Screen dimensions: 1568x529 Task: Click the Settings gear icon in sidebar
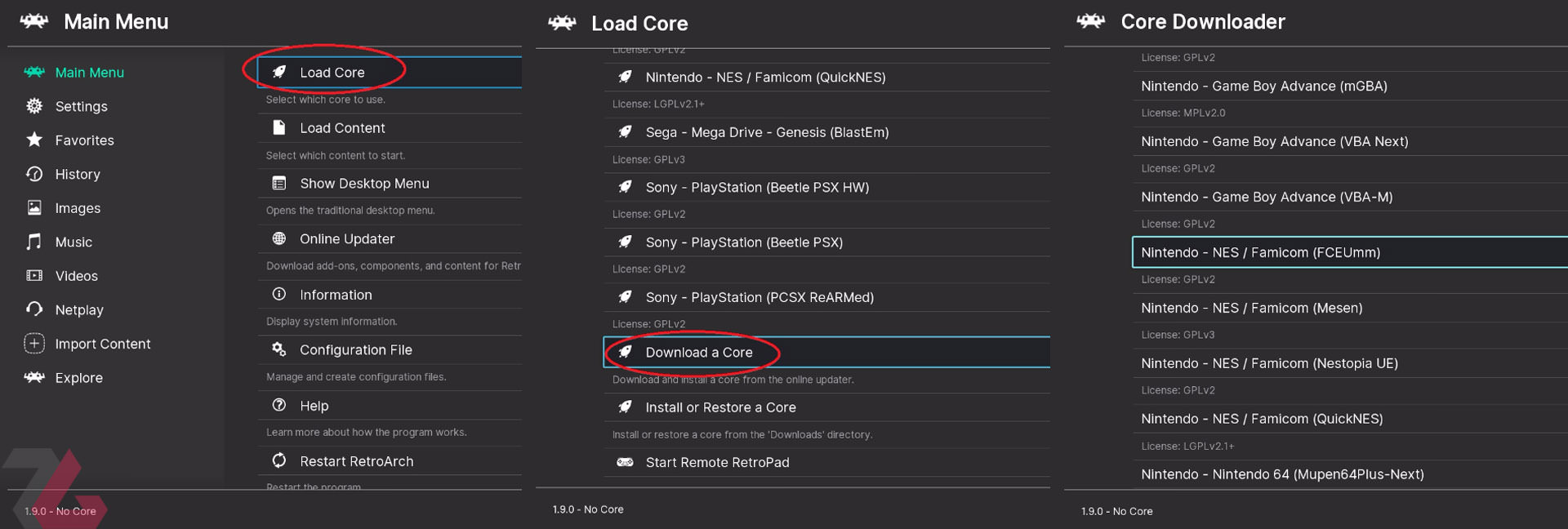coord(34,106)
